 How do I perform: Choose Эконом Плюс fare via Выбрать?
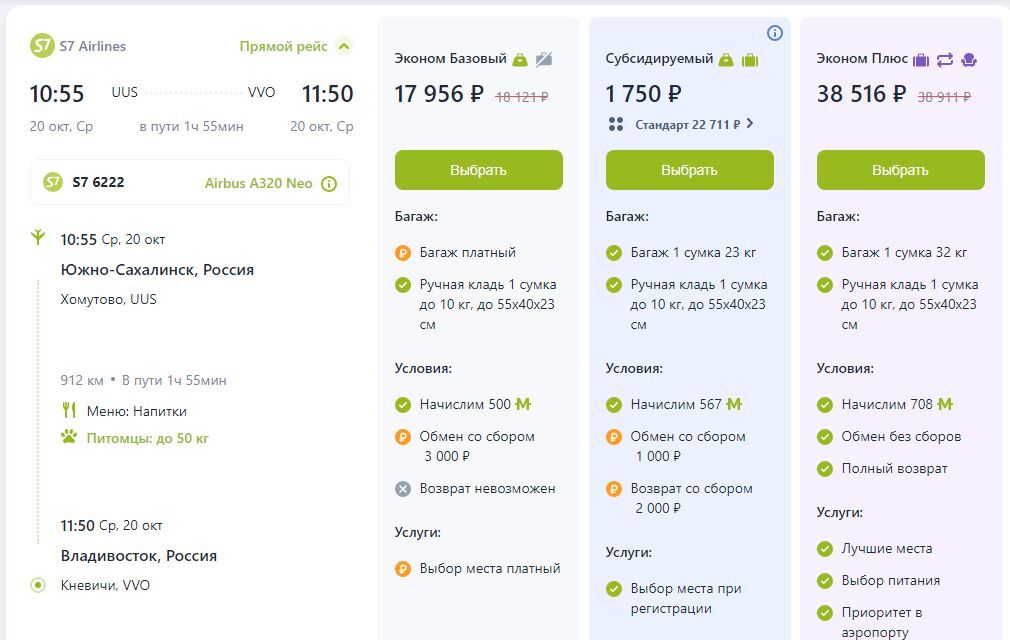[900, 170]
